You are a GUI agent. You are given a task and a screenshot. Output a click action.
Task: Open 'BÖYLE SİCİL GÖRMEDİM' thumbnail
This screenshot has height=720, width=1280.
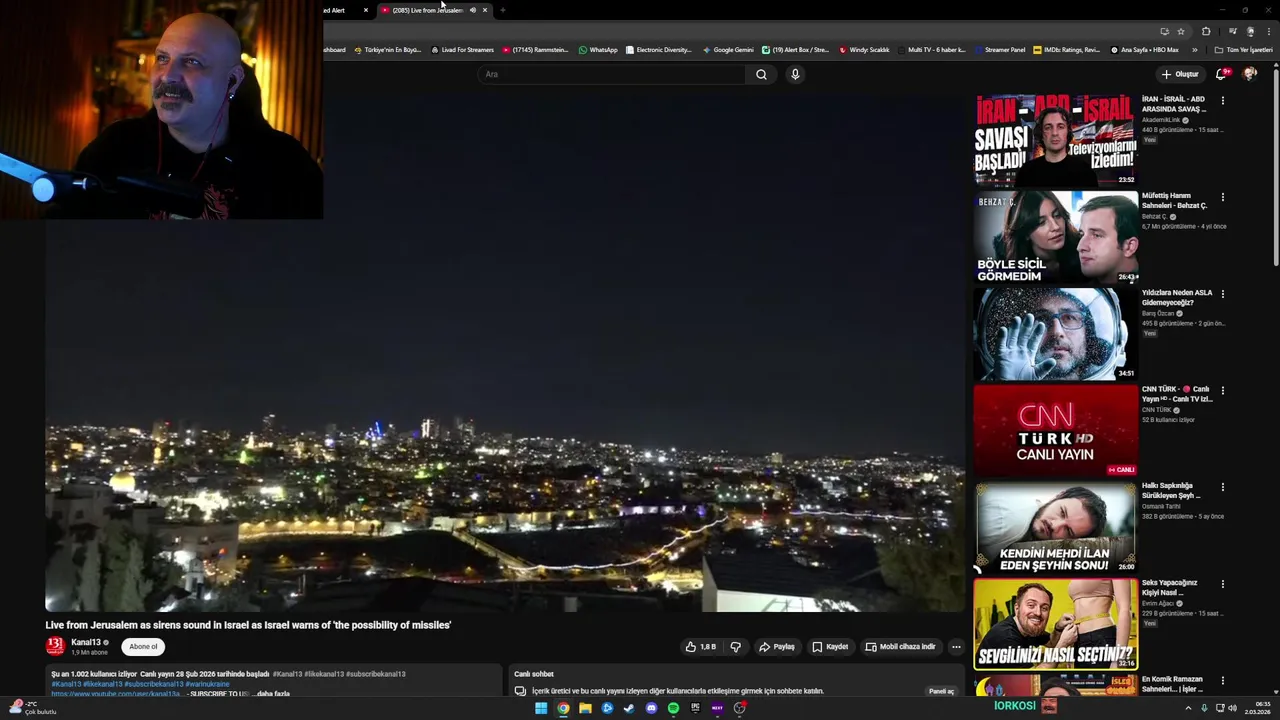point(1056,237)
